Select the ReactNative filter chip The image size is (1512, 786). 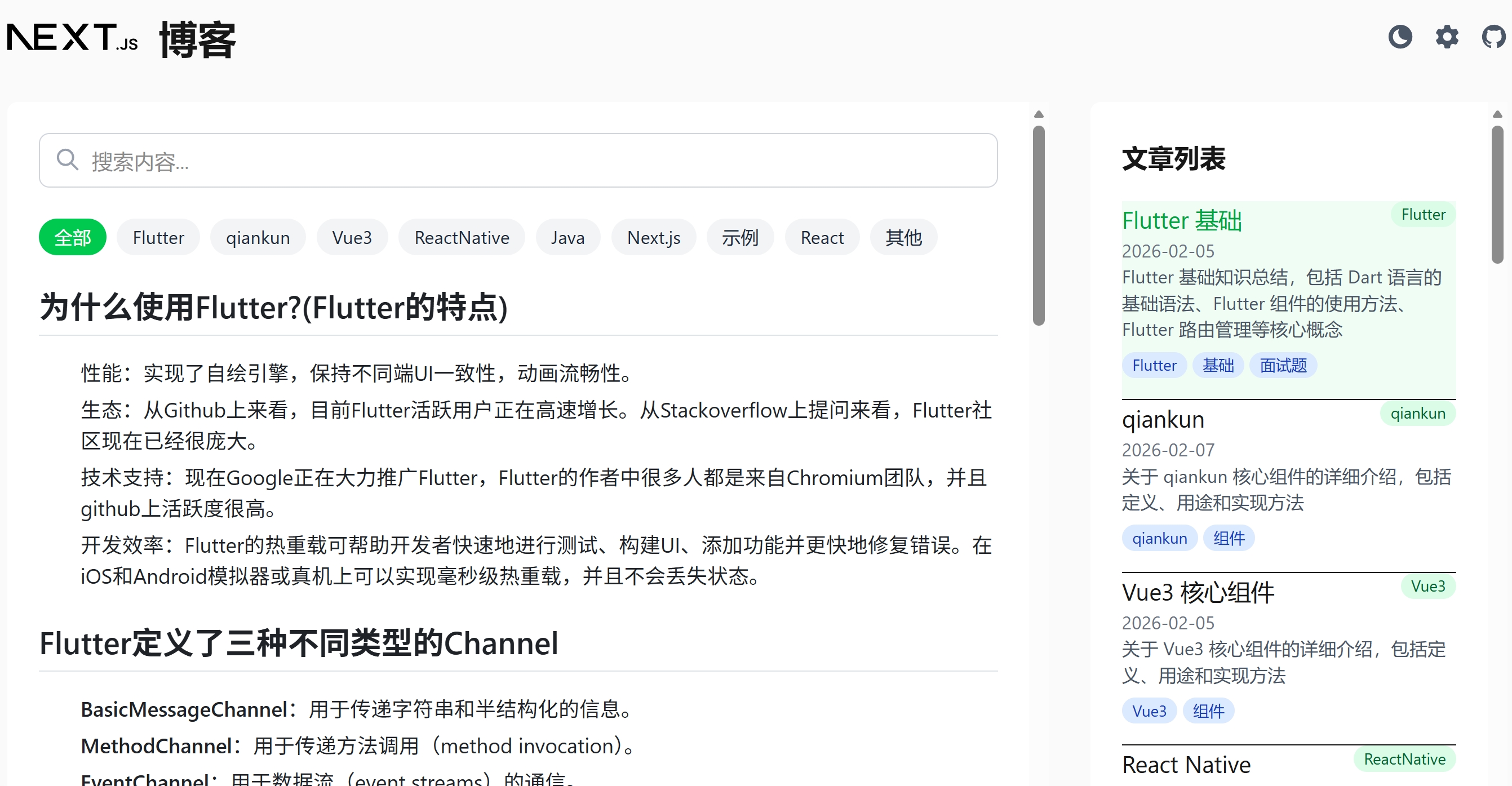(462, 238)
